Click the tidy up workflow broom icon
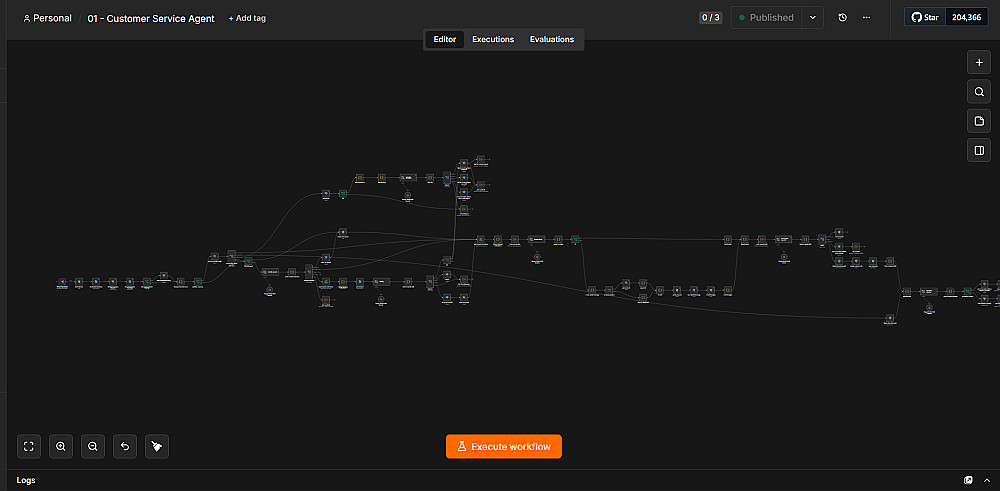 click(x=157, y=446)
